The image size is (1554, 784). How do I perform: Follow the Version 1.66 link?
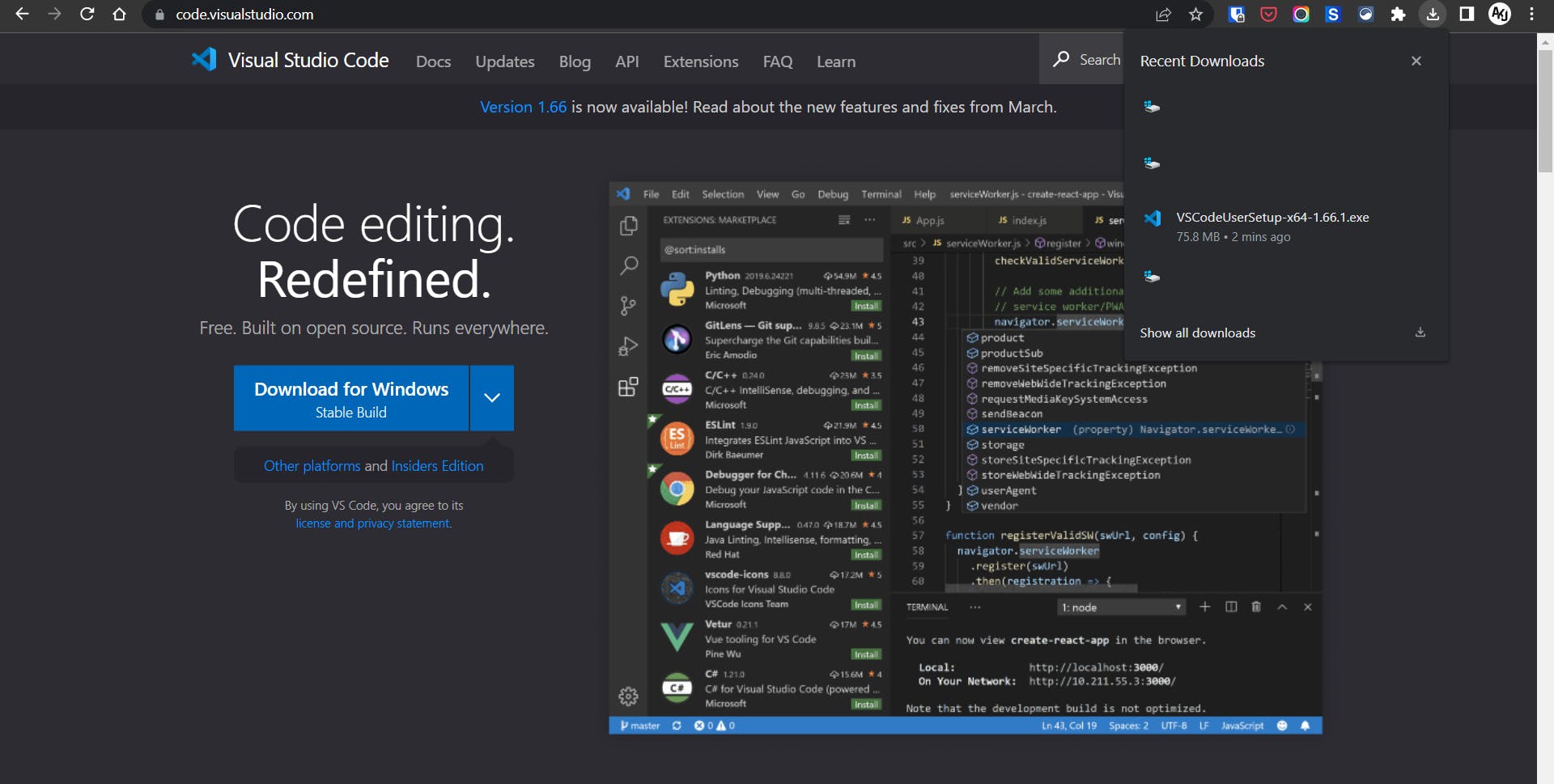pos(523,107)
